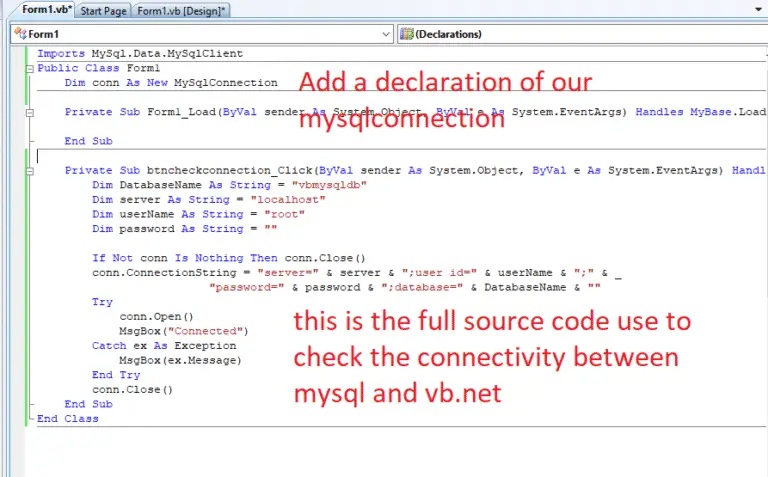Click the Declarations icon in the member dropdown
Image resolution: width=768 pixels, height=477 pixels.
(407, 34)
